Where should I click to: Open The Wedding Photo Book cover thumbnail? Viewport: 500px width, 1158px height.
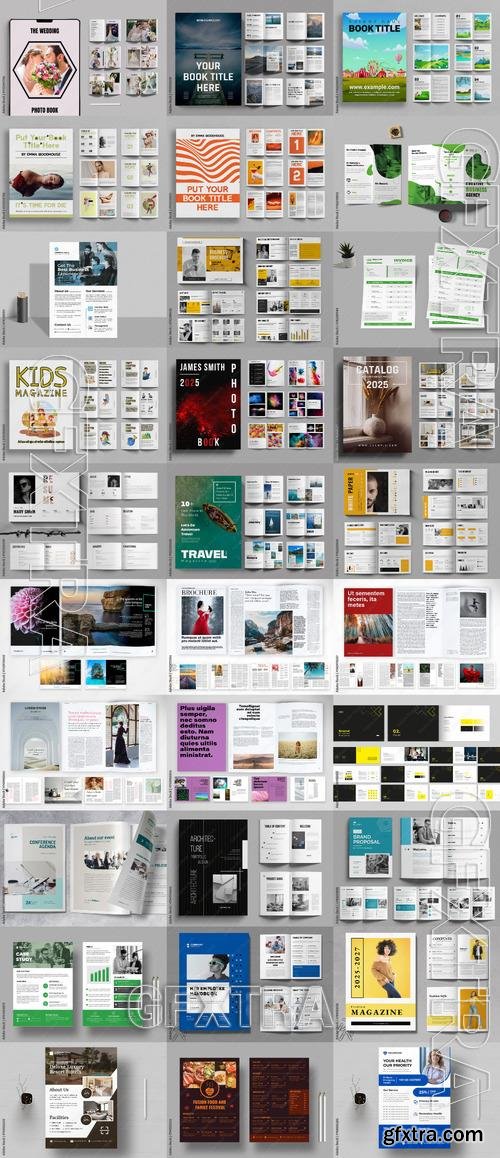pos(44,67)
